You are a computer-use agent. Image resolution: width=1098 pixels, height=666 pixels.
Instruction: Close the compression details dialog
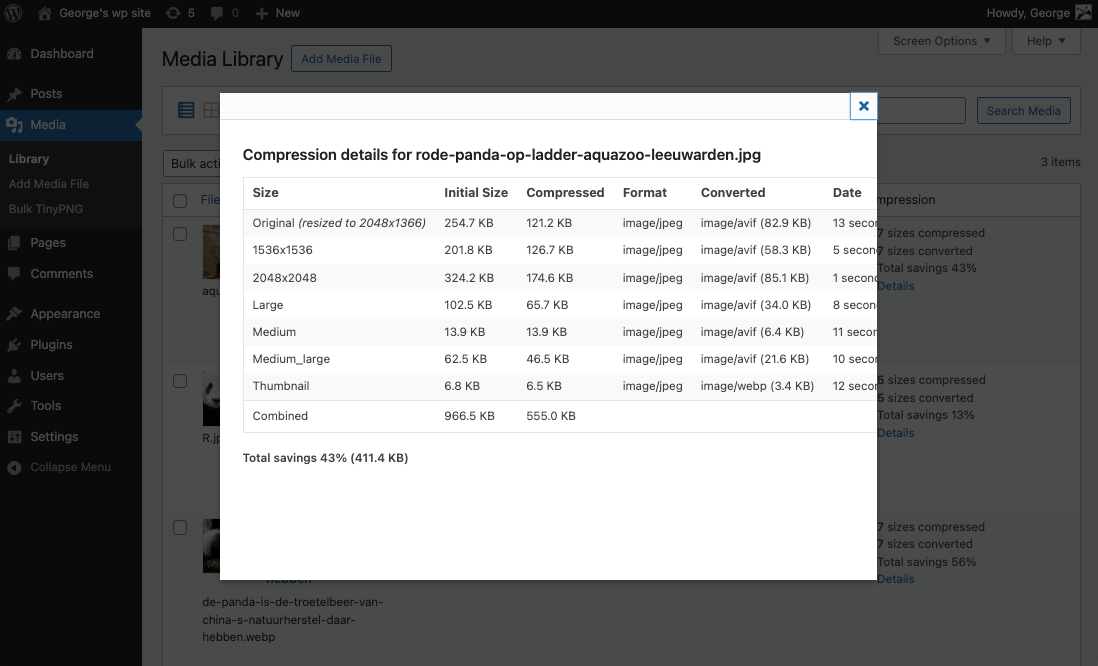pos(863,106)
